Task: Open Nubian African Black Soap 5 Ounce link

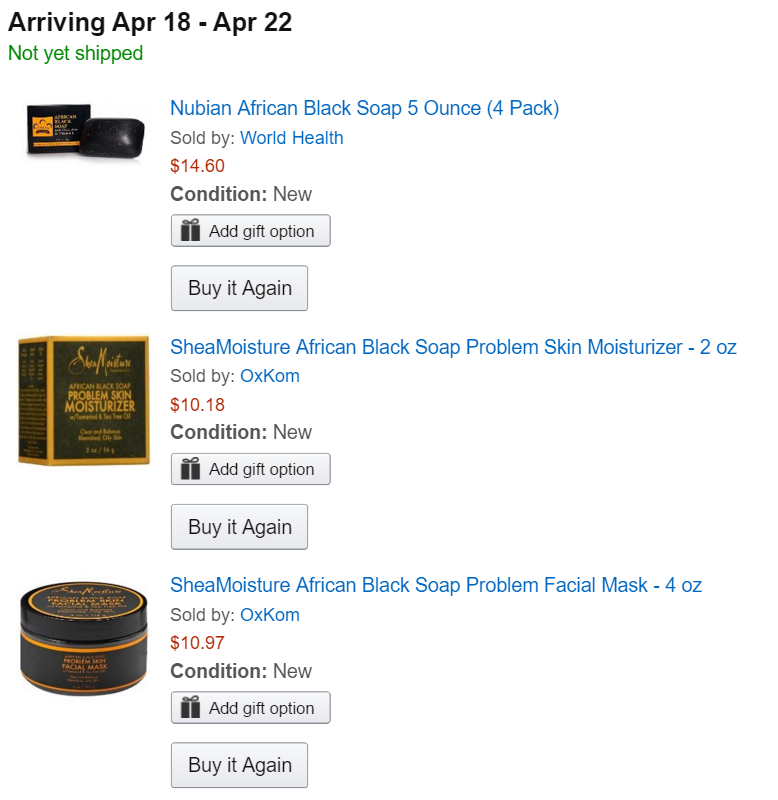Action: click(x=364, y=108)
